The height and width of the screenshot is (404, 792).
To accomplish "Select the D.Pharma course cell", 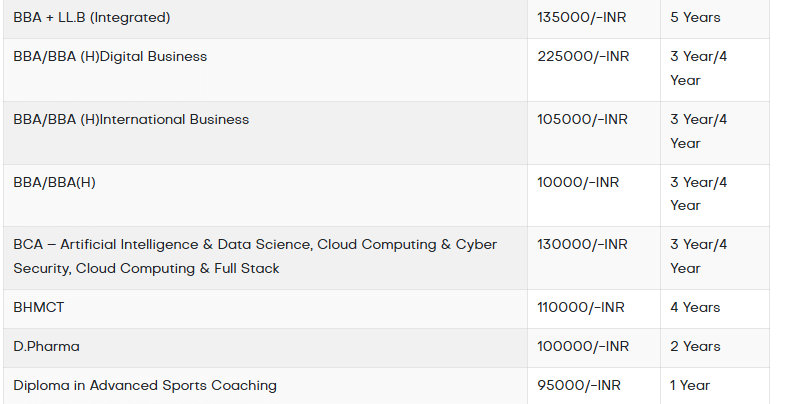I will coord(46,347).
